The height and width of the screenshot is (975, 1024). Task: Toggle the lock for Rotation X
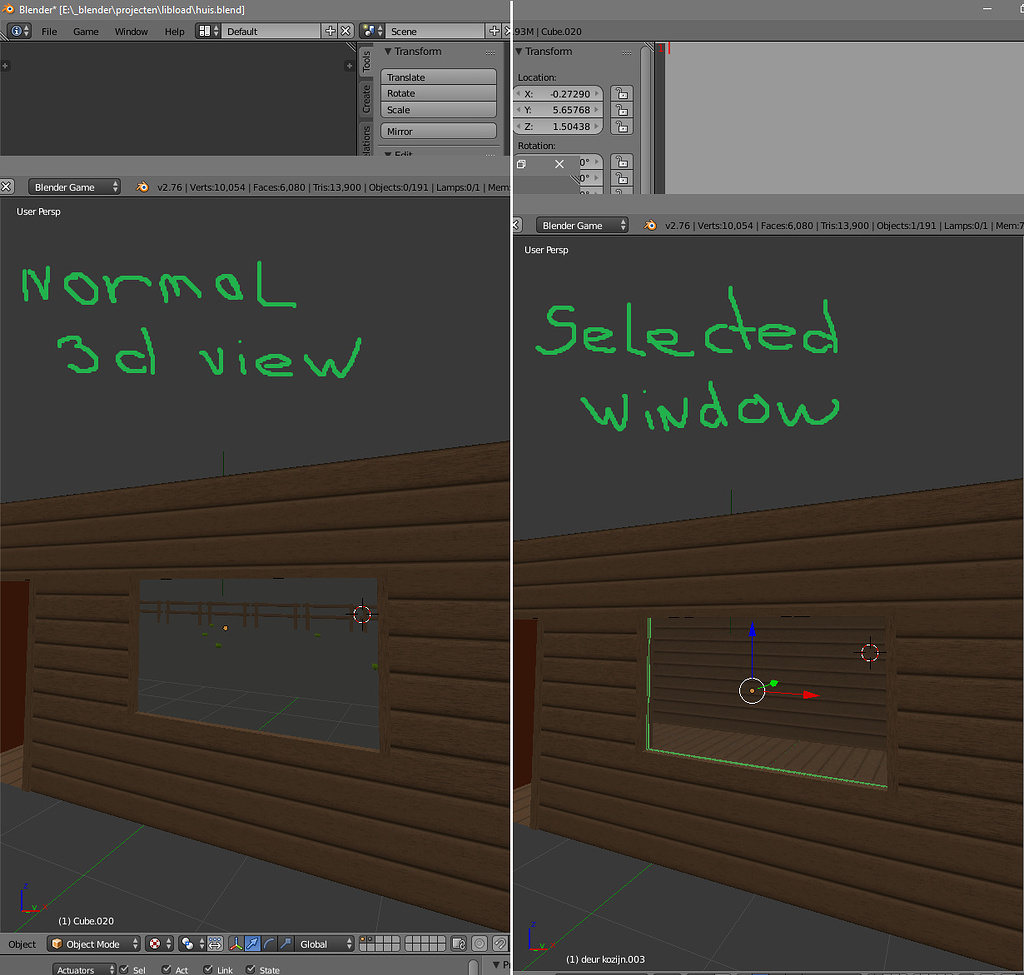coord(622,162)
